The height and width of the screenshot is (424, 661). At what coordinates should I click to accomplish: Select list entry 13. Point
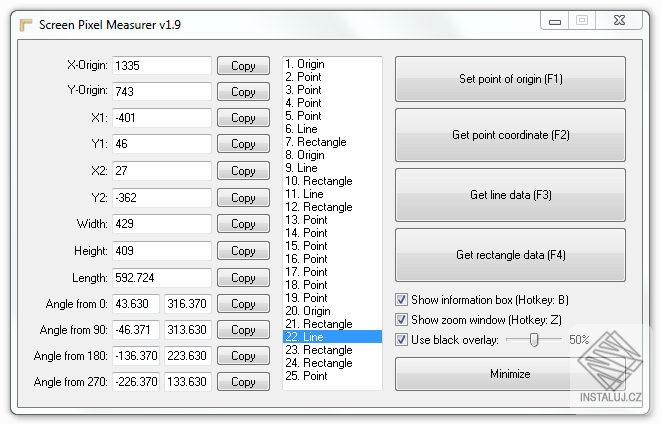click(332, 220)
